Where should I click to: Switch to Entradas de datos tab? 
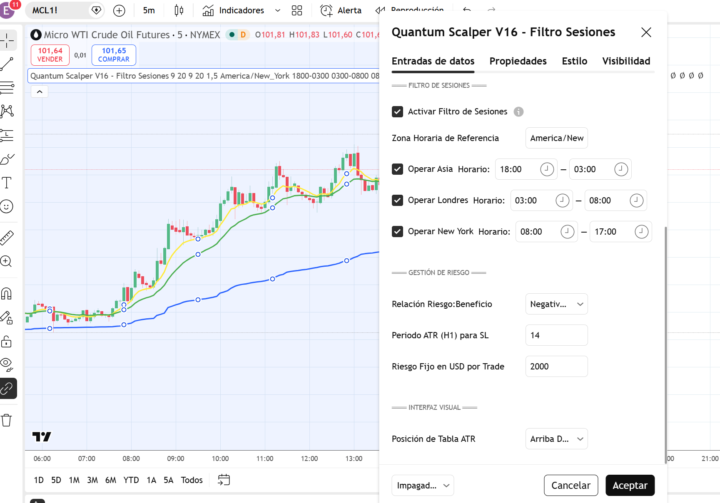tap(433, 61)
